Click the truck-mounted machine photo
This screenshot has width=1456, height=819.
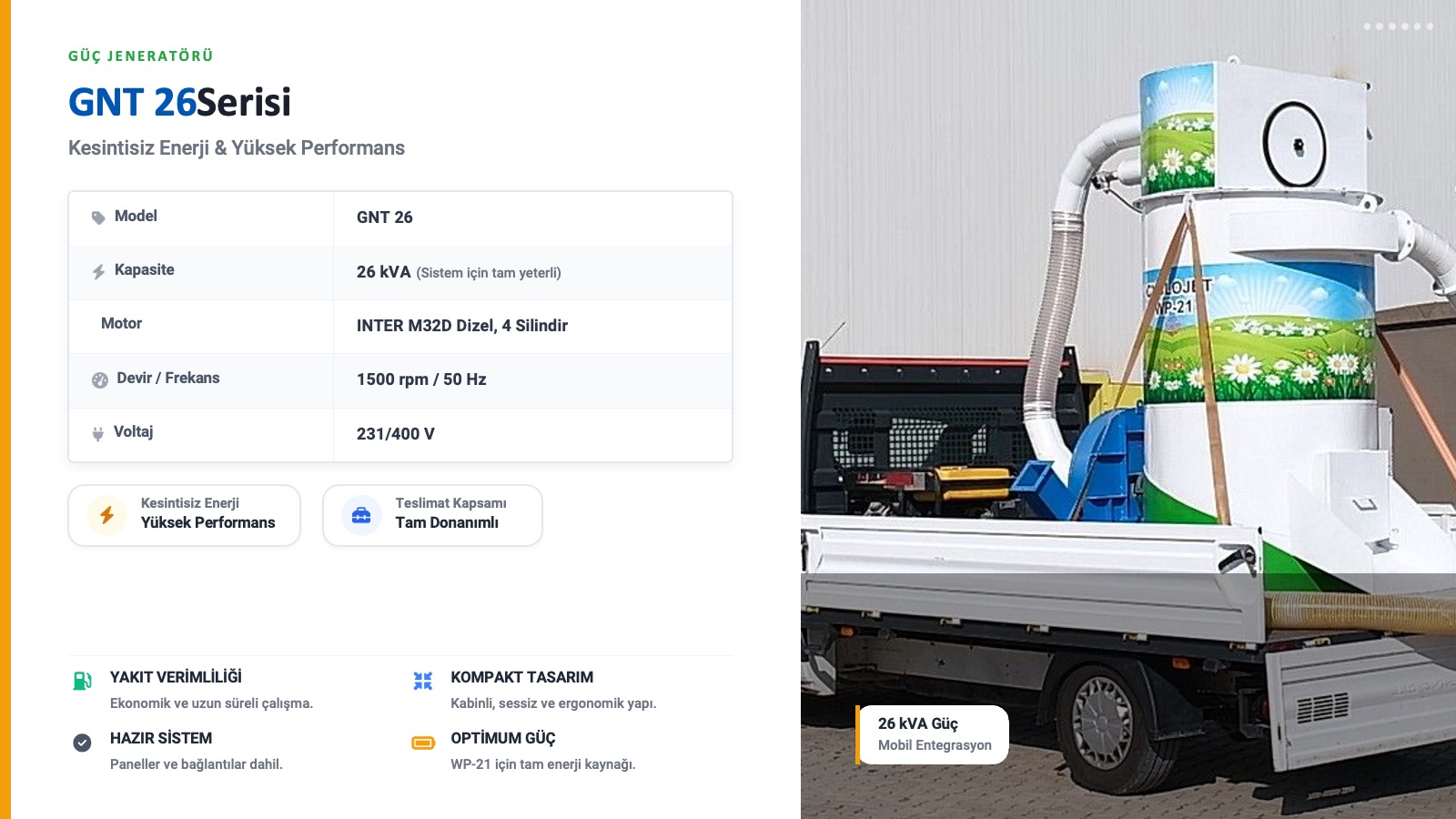coord(1128,409)
